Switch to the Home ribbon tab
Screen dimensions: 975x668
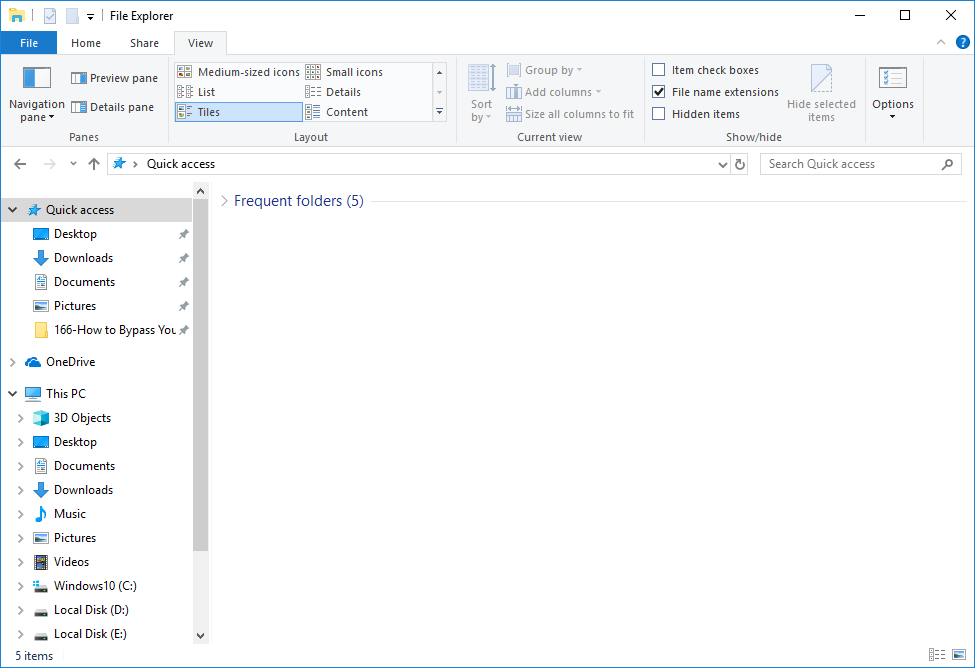tap(86, 43)
